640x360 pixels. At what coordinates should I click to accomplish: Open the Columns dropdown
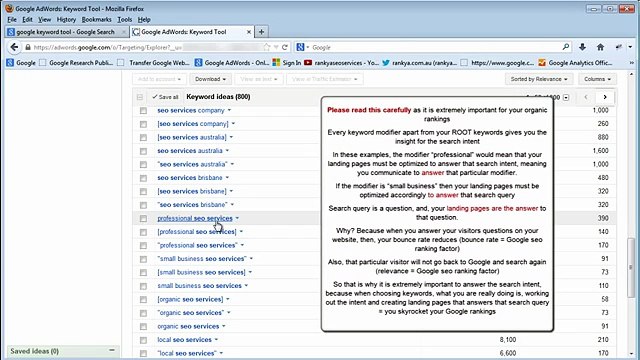tap(597, 79)
